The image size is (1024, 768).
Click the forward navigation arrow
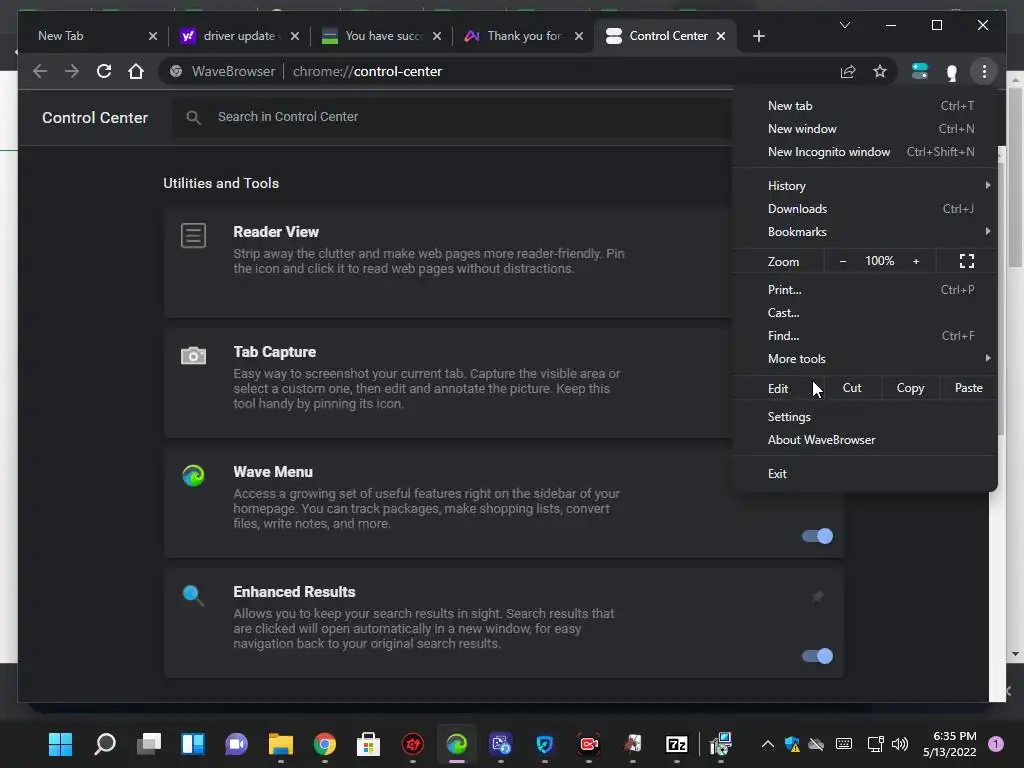pyautogui.click(x=72, y=71)
